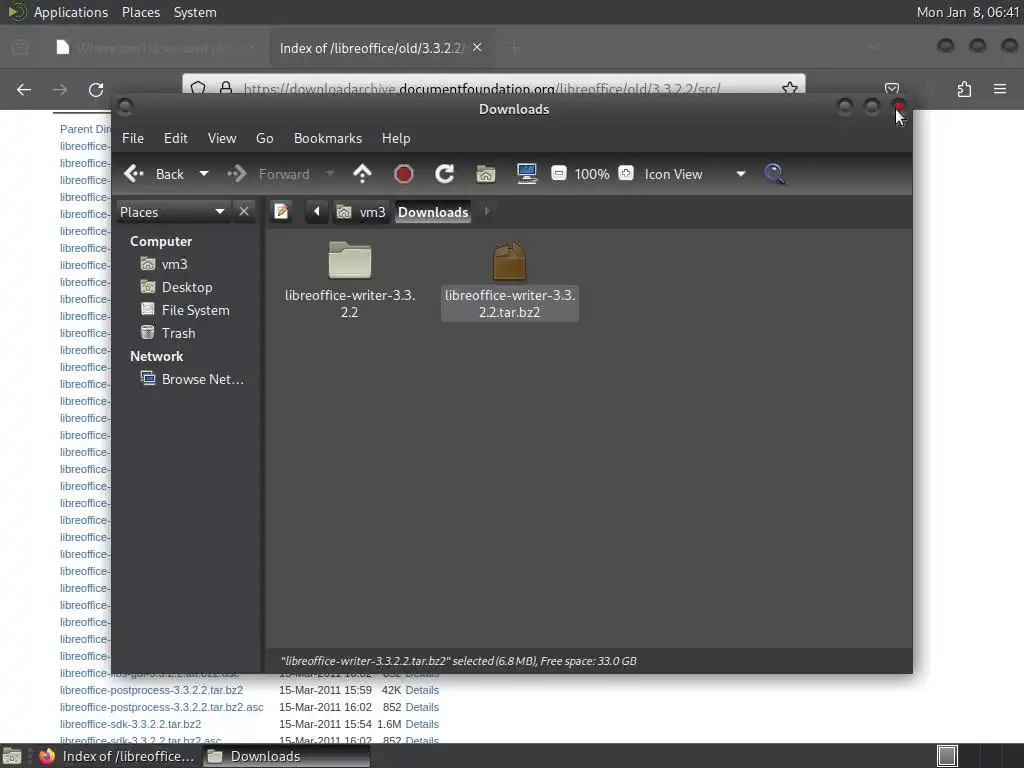
Task: Open the Computer toolbar icon
Action: pos(527,174)
